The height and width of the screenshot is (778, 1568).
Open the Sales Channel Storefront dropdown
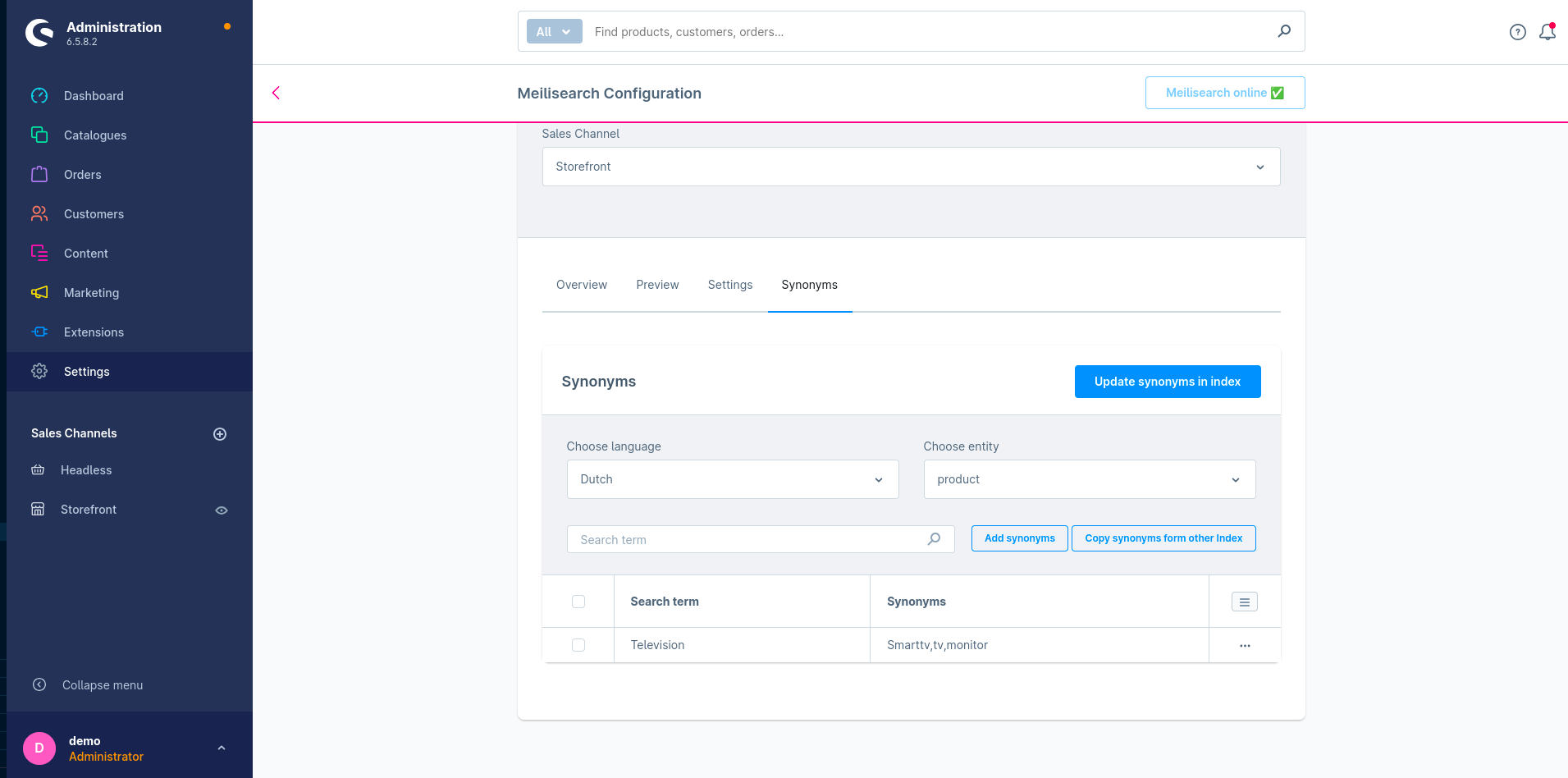pos(911,167)
